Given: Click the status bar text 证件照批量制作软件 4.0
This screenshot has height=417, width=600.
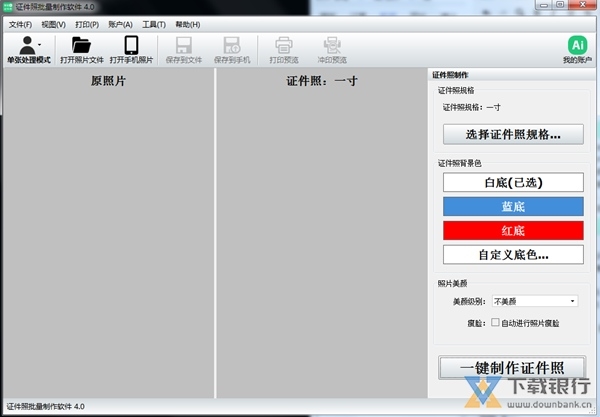Looking at the screenshot, I should pyautogui.click(x=46, y=407).
